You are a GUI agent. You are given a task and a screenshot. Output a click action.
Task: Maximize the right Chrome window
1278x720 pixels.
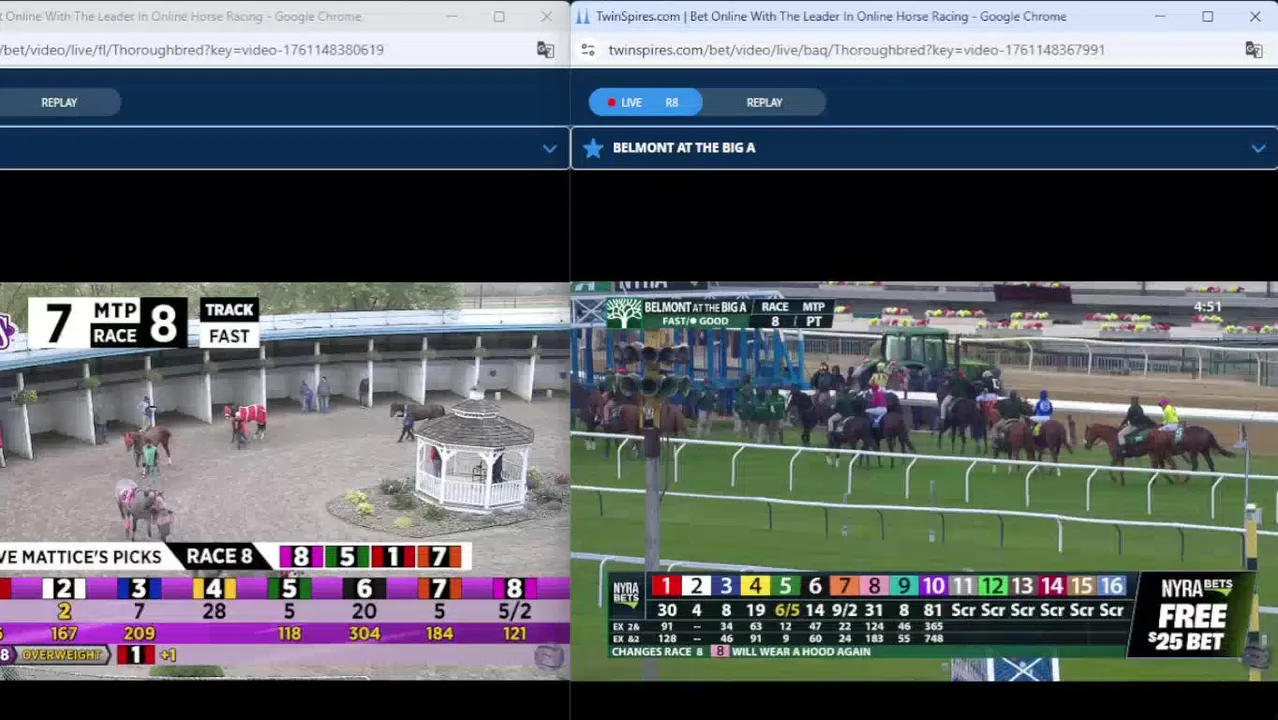pos(1207,16)
